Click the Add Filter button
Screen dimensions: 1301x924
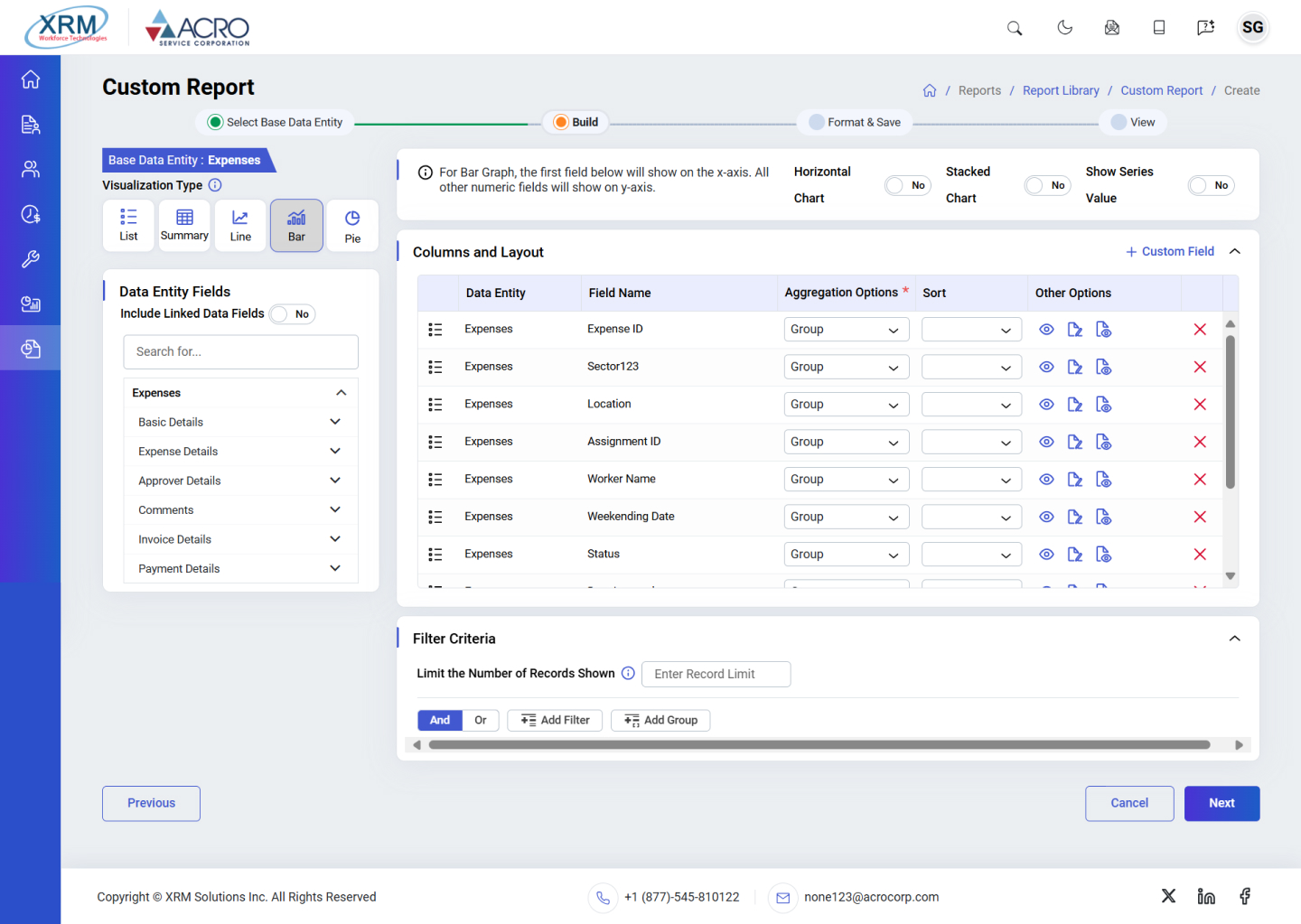tap(555, 720)
